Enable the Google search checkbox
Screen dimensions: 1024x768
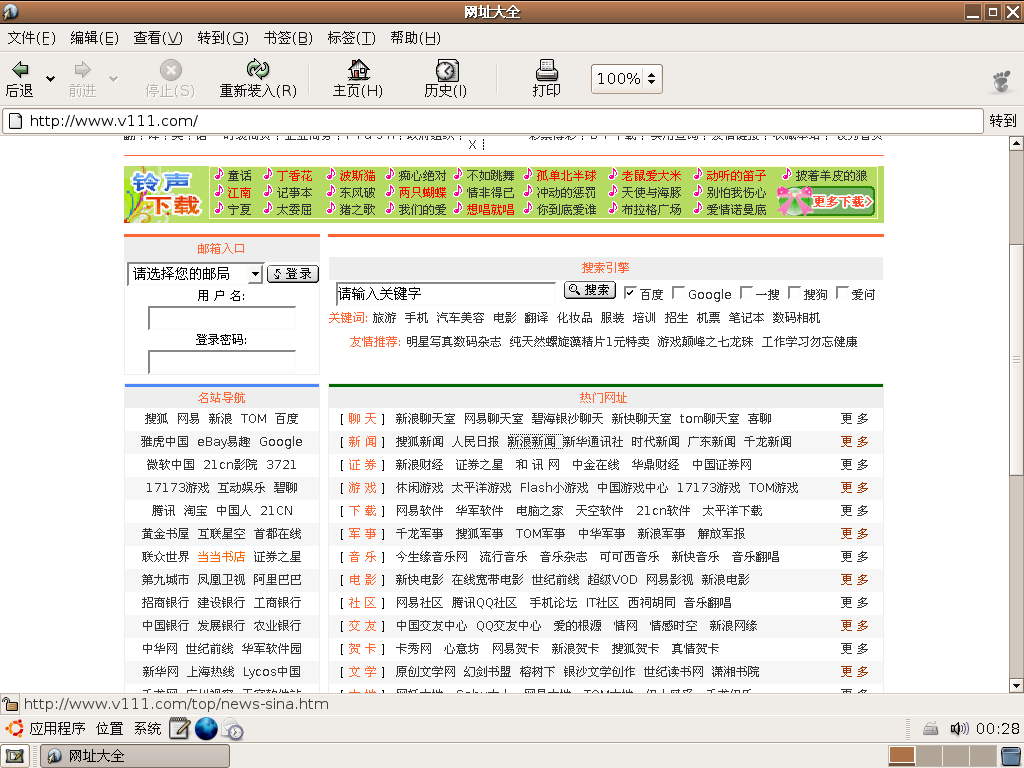(679, 293)
